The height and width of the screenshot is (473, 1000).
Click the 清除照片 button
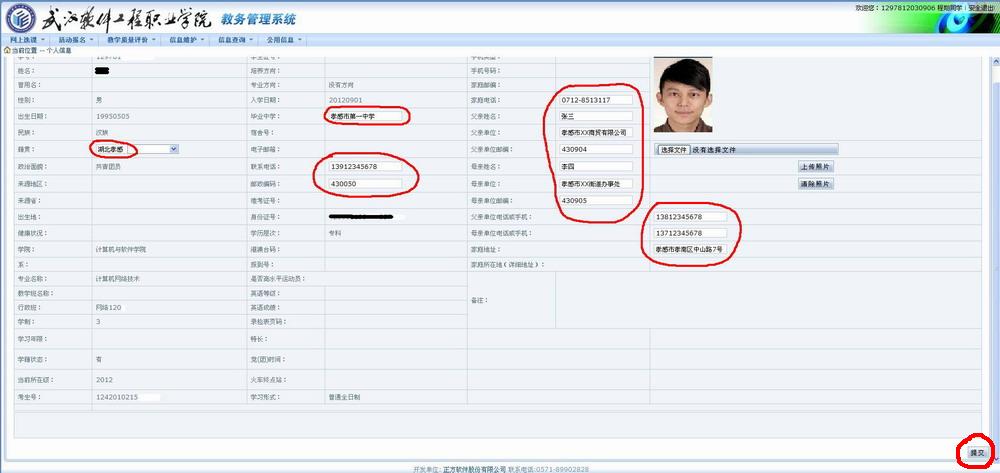tap(815, 184)
